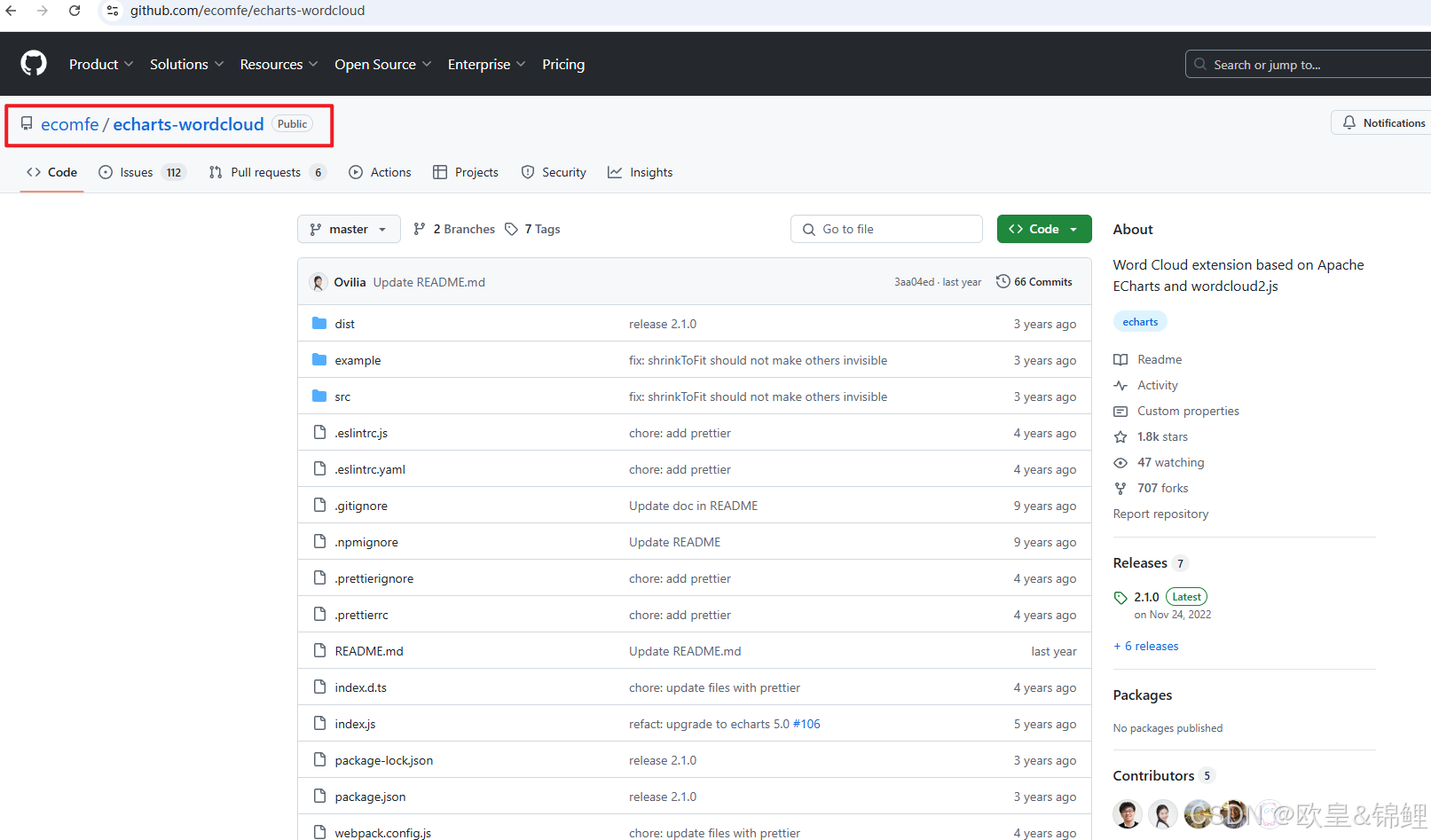Image resolution: width=1431 pixels, height=840 pixels.
Task: Click the commit history clock icon
Action: point(1003,281)
